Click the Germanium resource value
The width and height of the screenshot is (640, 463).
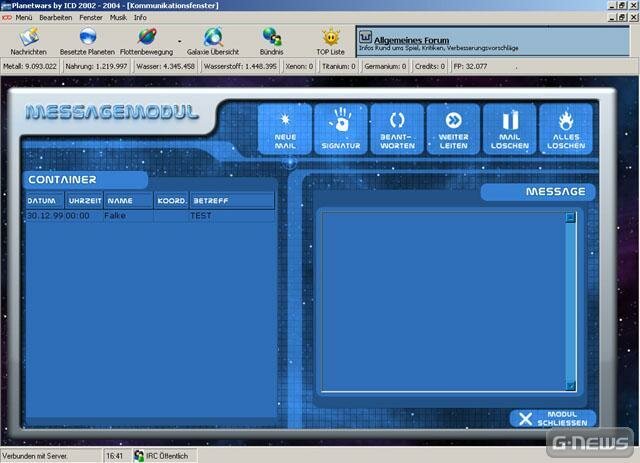click(385, 66)
